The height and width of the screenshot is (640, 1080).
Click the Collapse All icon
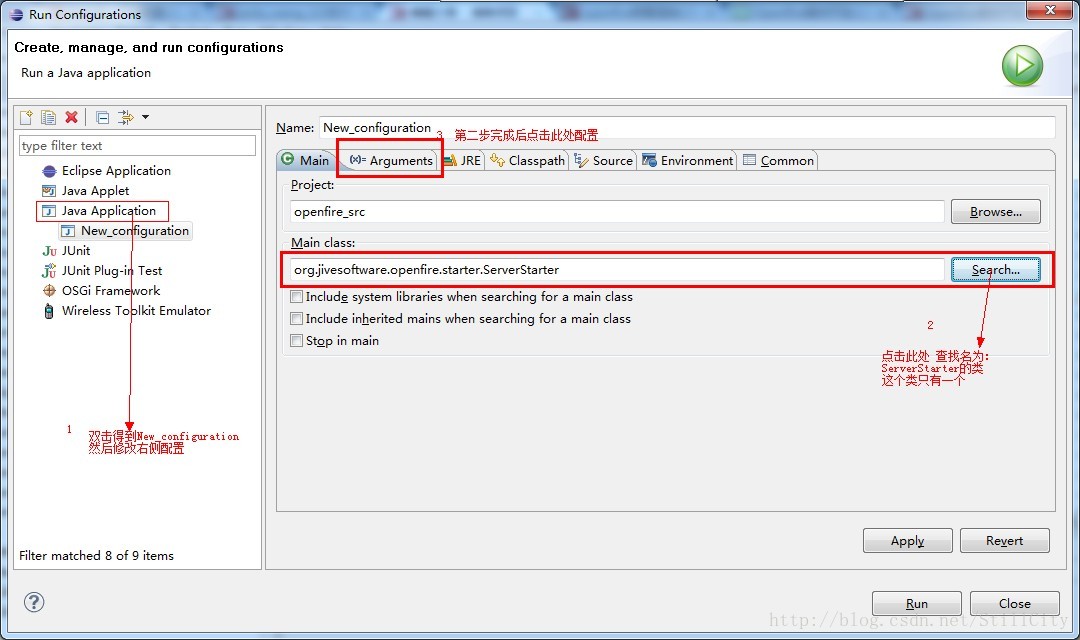[102, 118]
